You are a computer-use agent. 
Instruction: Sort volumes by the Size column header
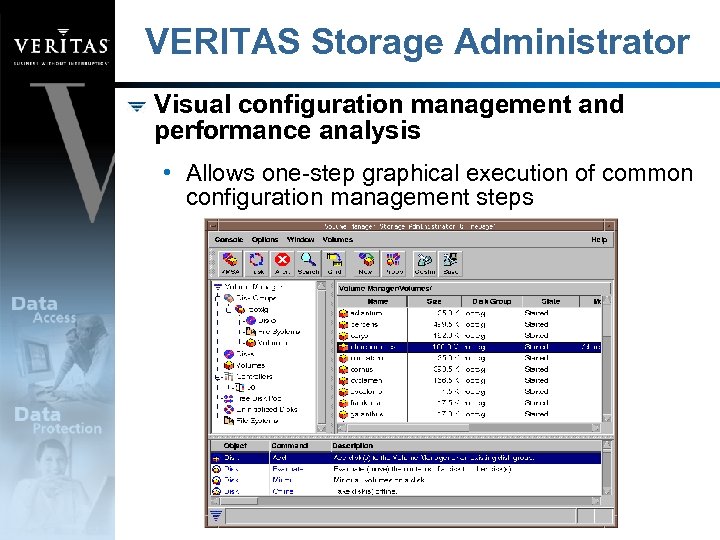tap(434, 301)
